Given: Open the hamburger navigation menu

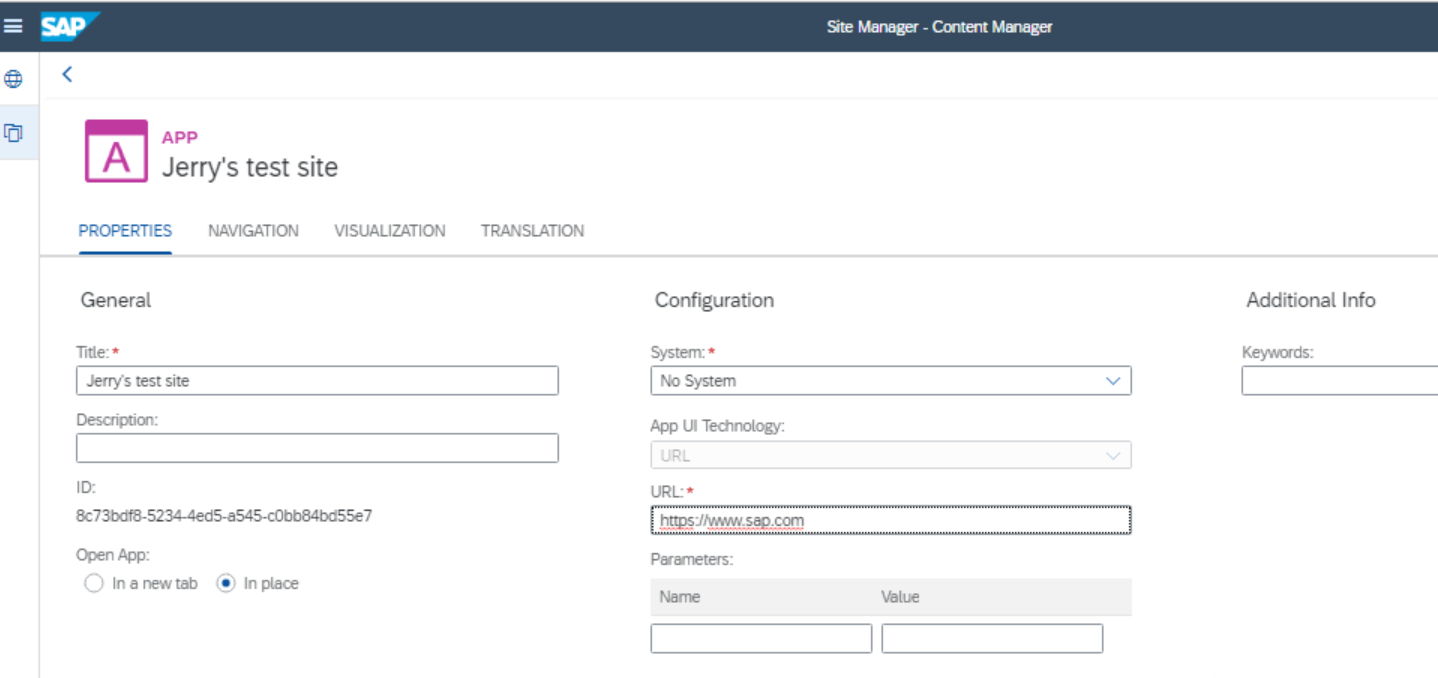Looking at the screenshot, I should click(x=14, y=27).
